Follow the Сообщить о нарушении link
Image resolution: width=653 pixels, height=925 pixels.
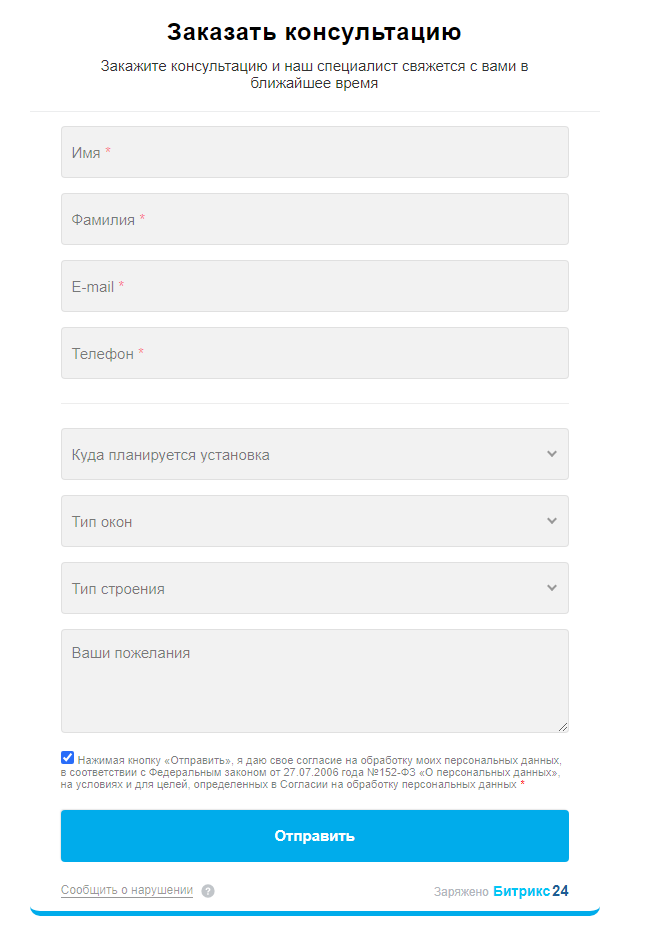pos(127,890)
